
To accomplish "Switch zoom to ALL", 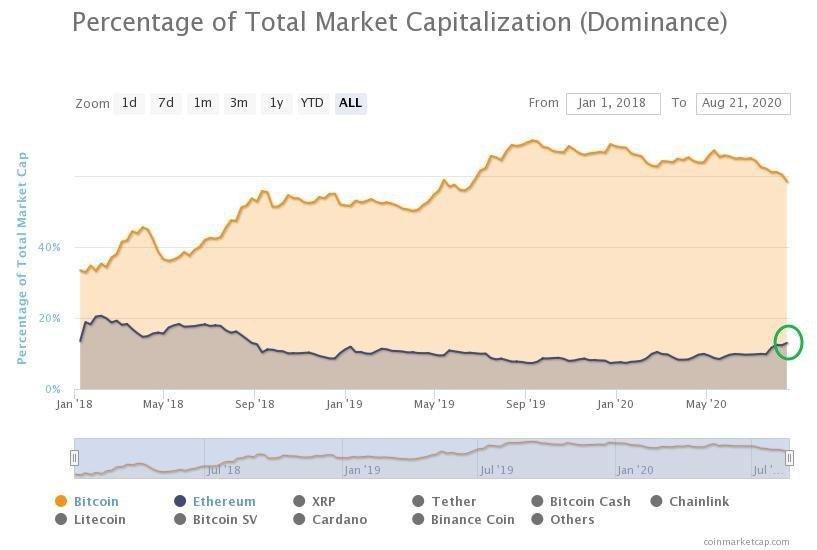I will (351, 103).
